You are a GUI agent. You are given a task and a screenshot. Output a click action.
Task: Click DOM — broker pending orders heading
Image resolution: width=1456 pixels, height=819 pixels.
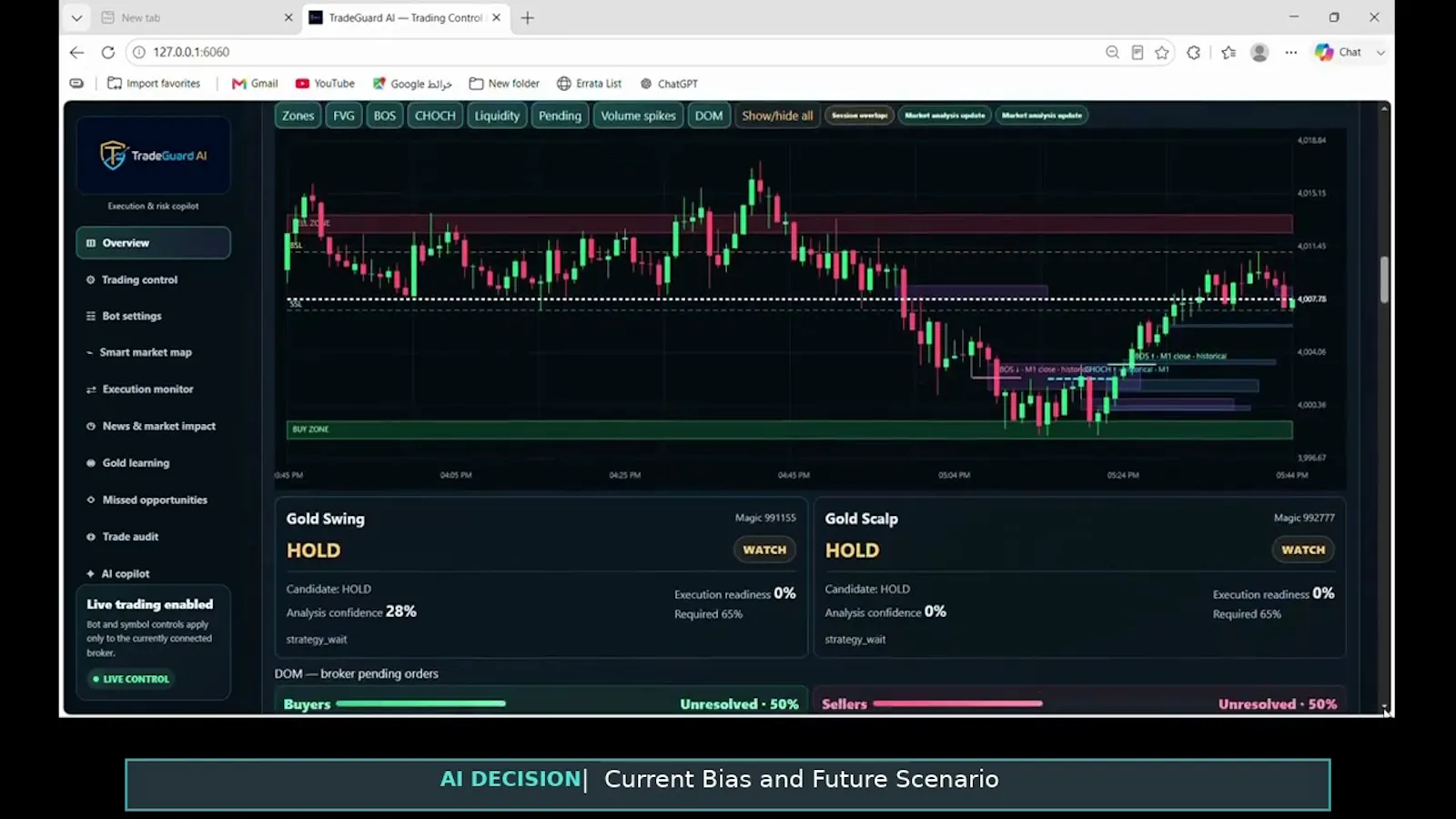click(x=357, y=673)
